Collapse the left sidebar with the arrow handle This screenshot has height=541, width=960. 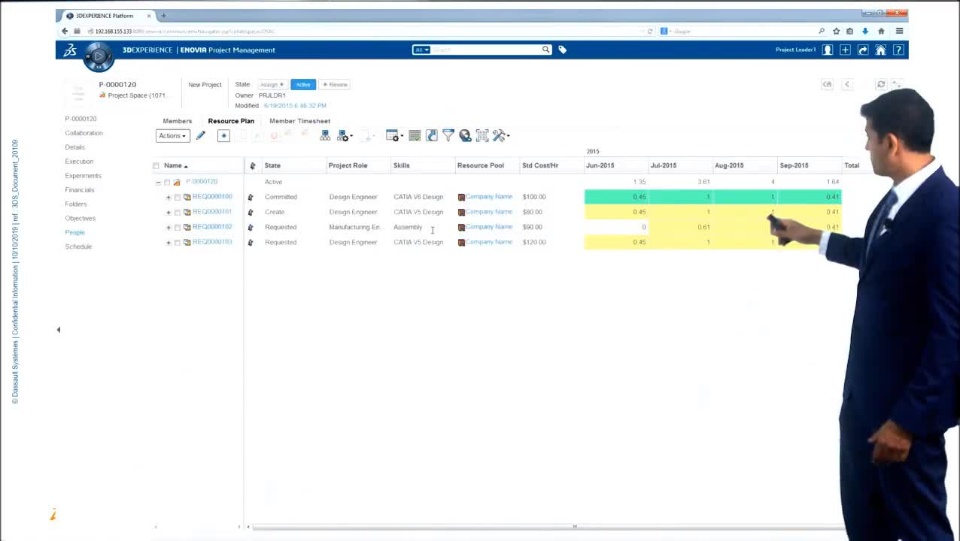[x=59, y=330]
